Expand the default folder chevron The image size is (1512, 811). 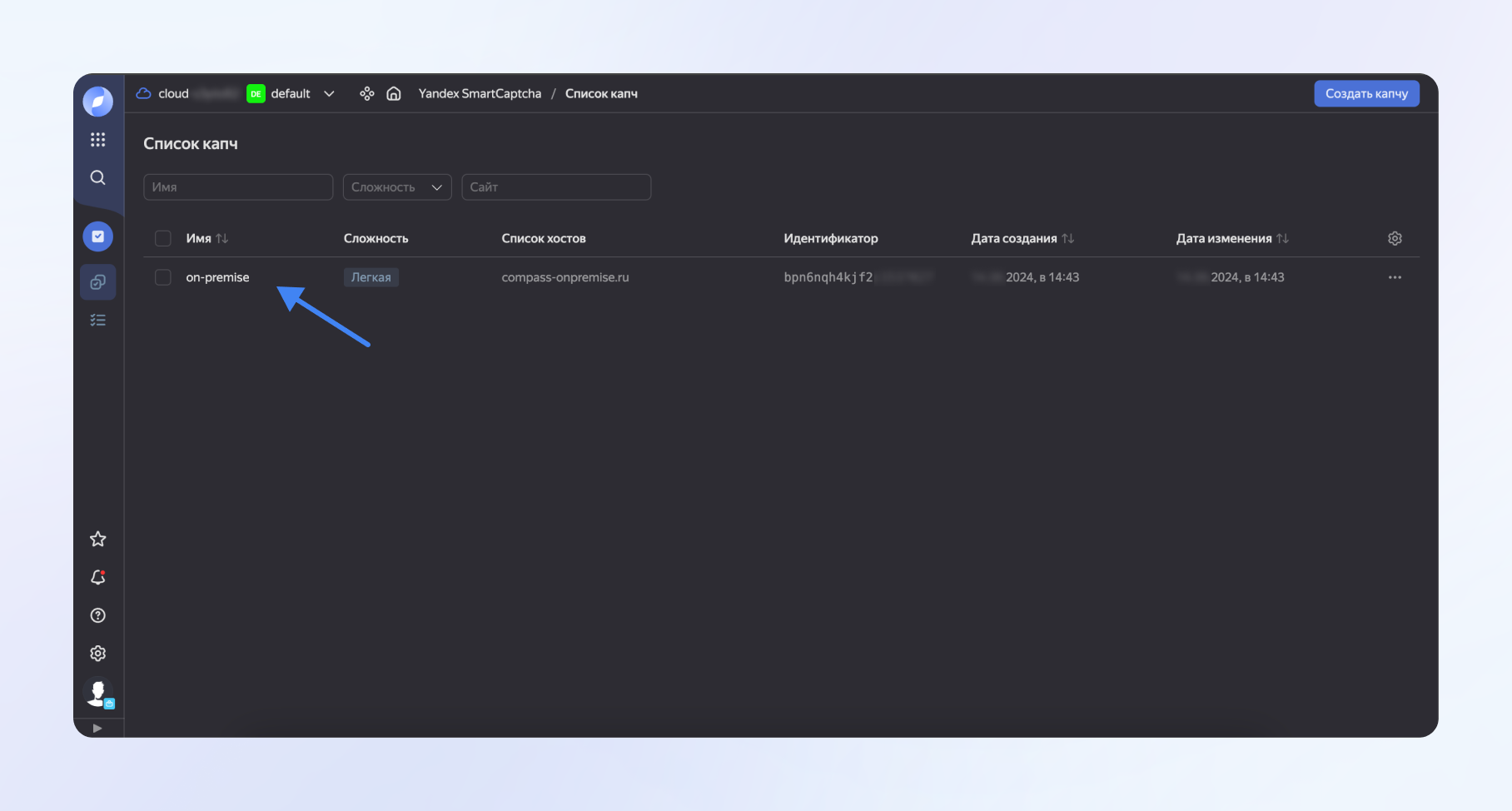pyautogui.click(x=329, y=94)
